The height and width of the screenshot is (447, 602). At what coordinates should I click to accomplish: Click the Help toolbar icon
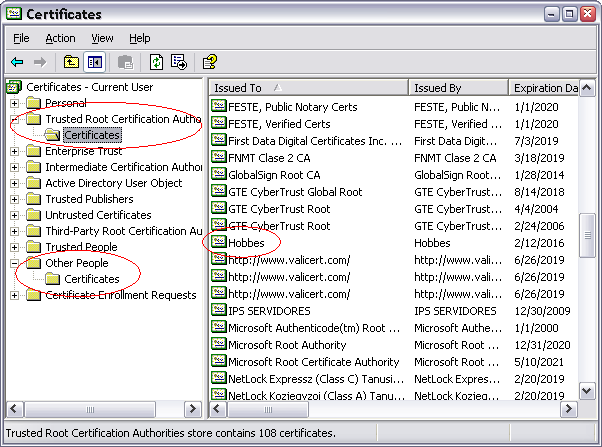click(x=209, y=62)
